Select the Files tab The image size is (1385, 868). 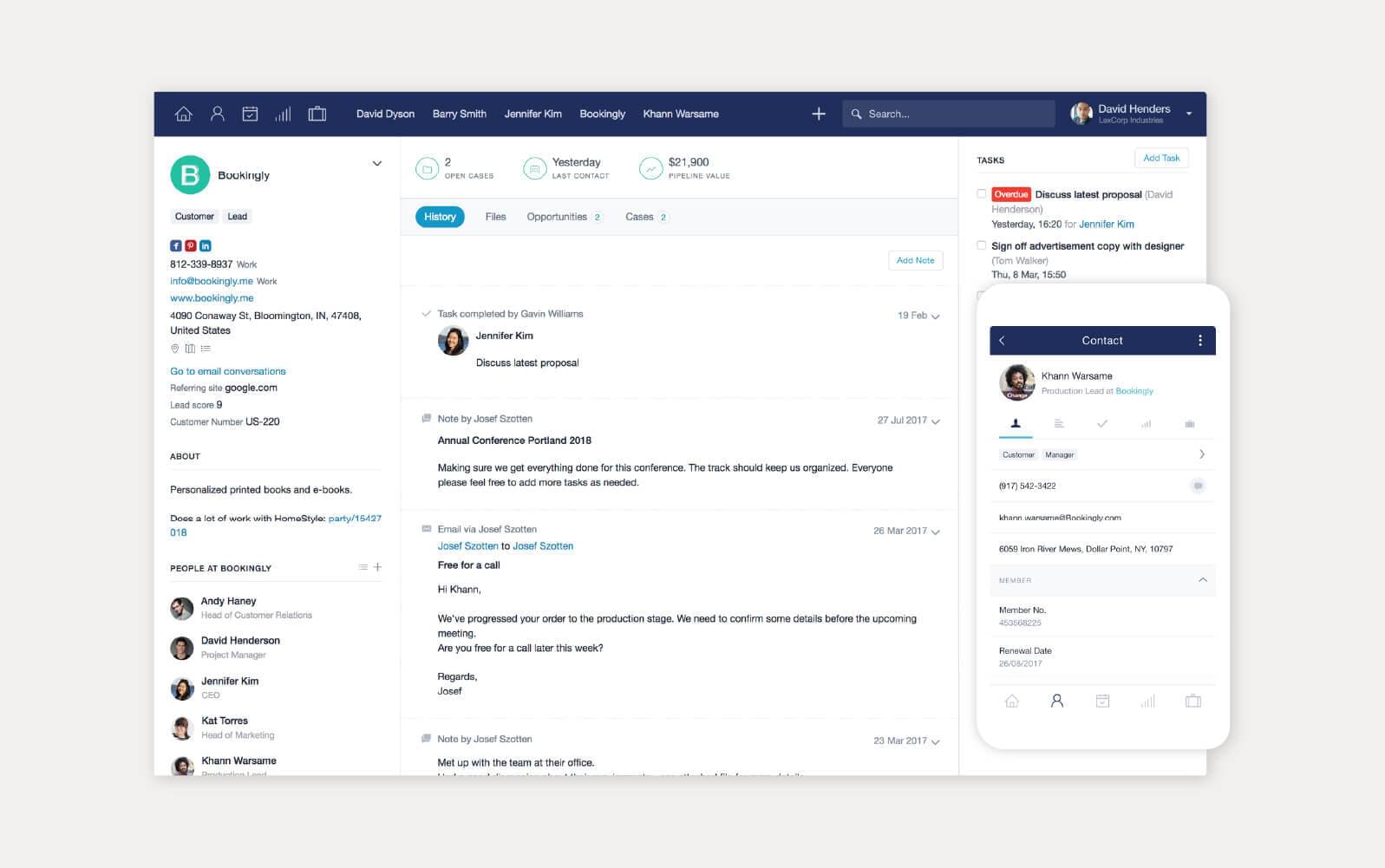(x=495, y=217)
